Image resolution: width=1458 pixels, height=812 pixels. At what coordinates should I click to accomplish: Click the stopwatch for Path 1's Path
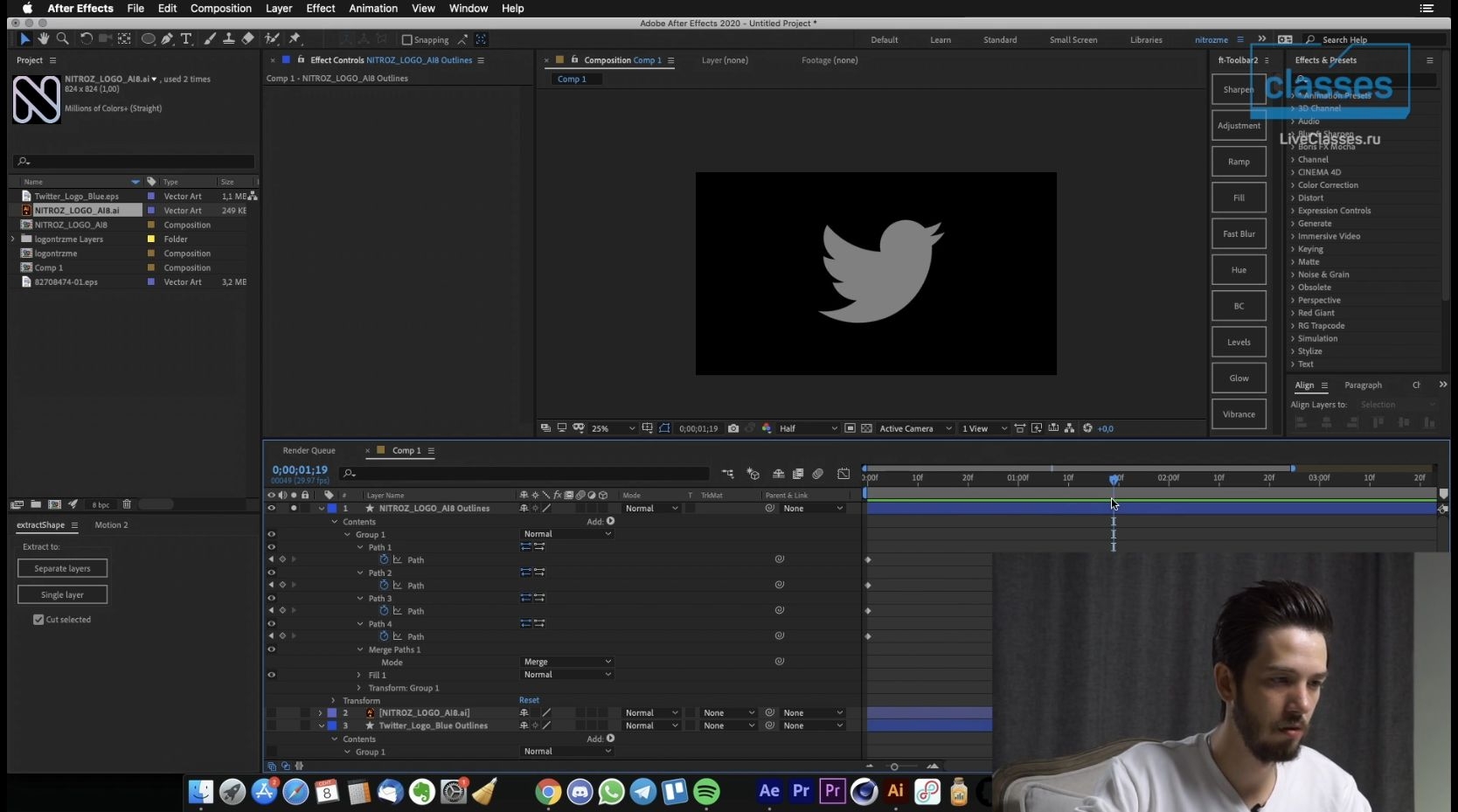click(x=384, y=559)
